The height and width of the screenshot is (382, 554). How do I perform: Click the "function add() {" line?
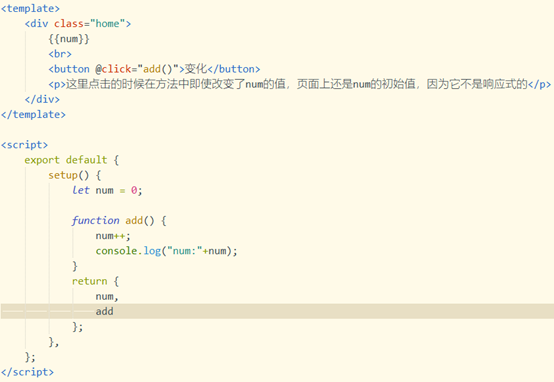coord(119,221)
